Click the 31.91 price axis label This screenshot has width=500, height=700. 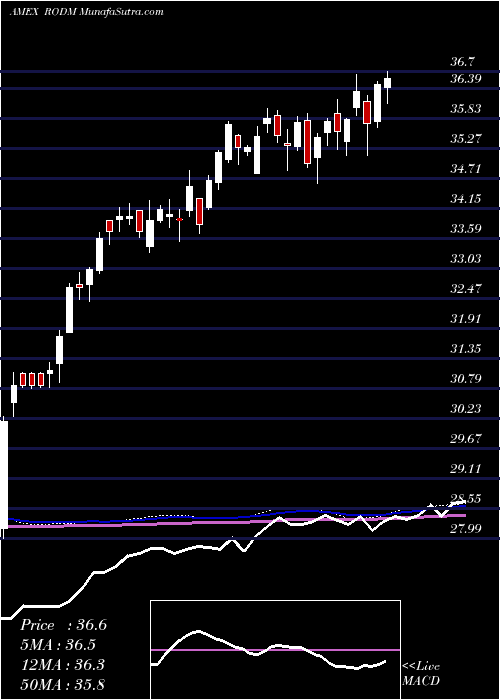pyautogui.click(x=467, y=319)
